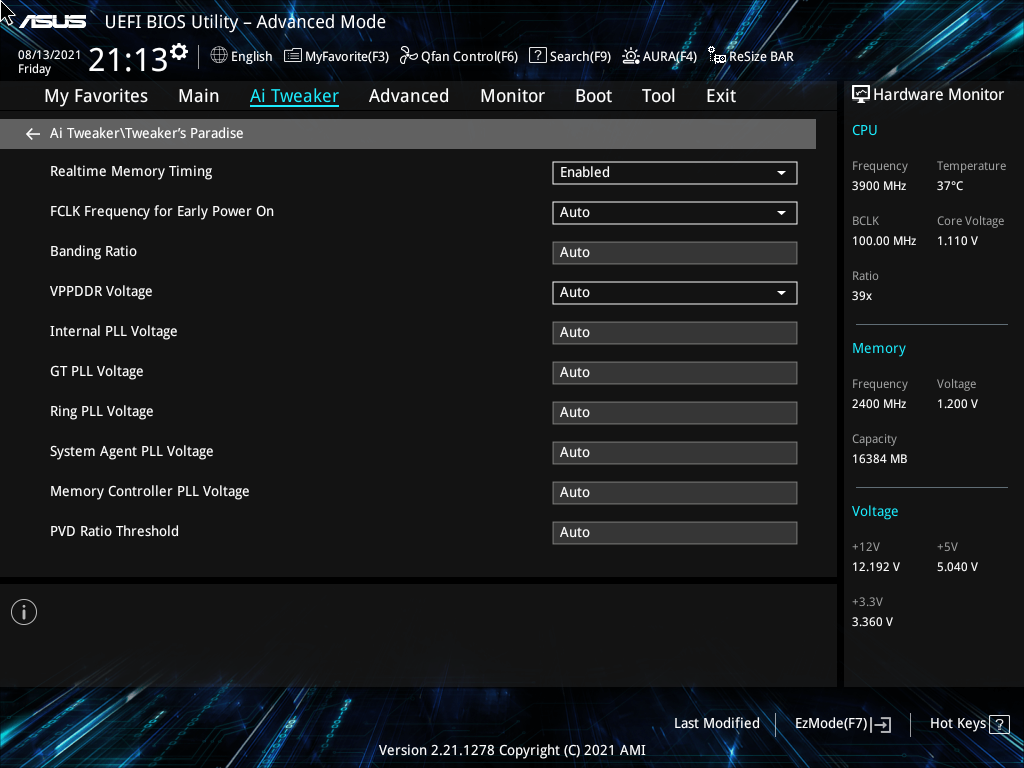Screen dimensions: 1024x768
Task: Click BCLK value 100.00 MHz
Action: [x=884, y=241]
